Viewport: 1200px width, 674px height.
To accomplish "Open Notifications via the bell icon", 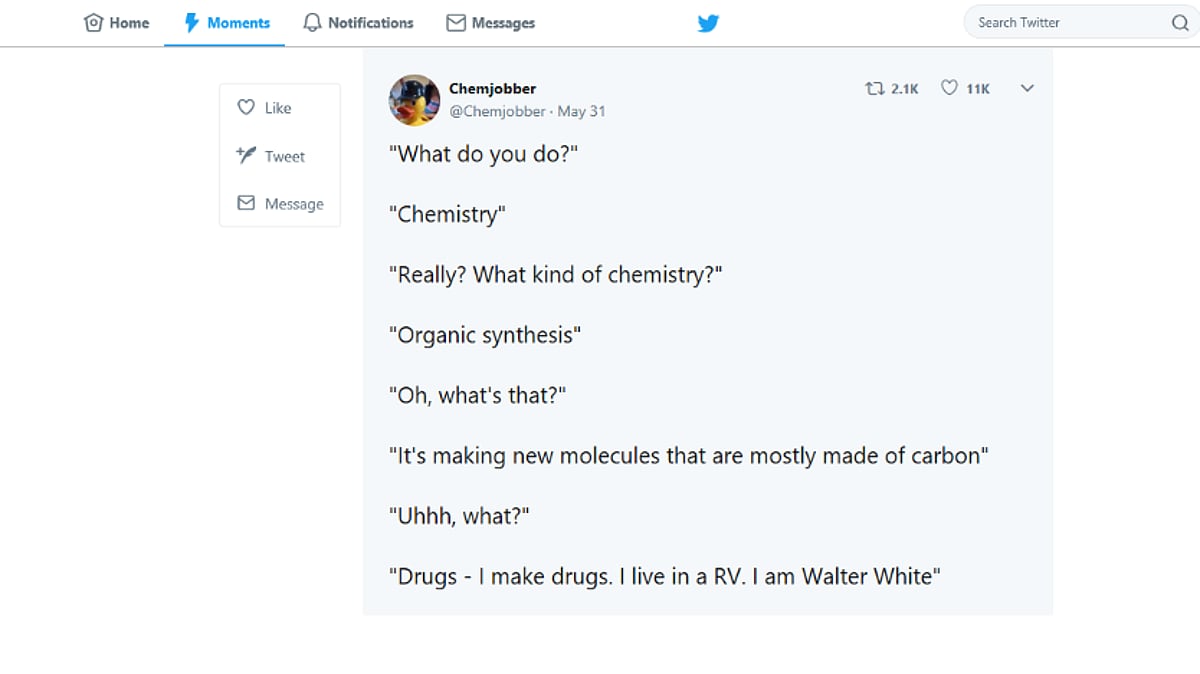I will coord(311,22).
